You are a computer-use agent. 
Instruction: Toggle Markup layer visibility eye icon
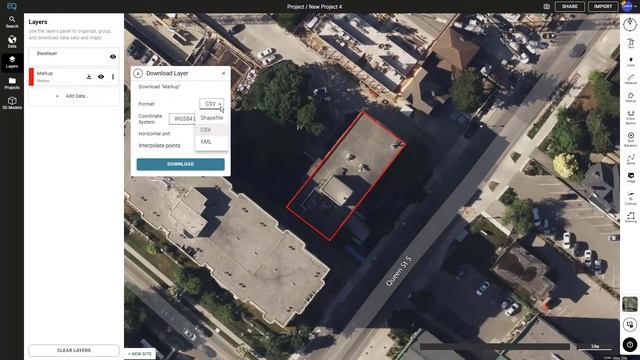point(101,76)
